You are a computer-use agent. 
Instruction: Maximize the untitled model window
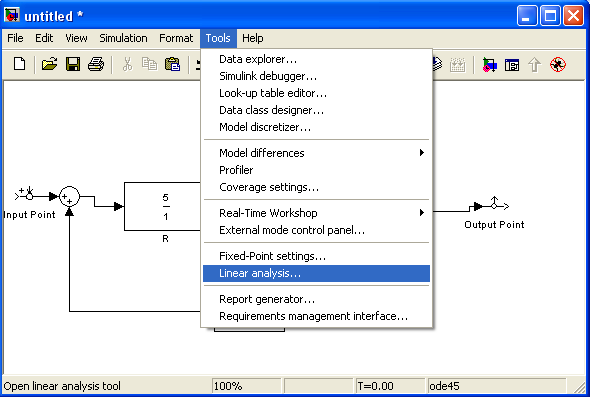click(x=550, y=16)
